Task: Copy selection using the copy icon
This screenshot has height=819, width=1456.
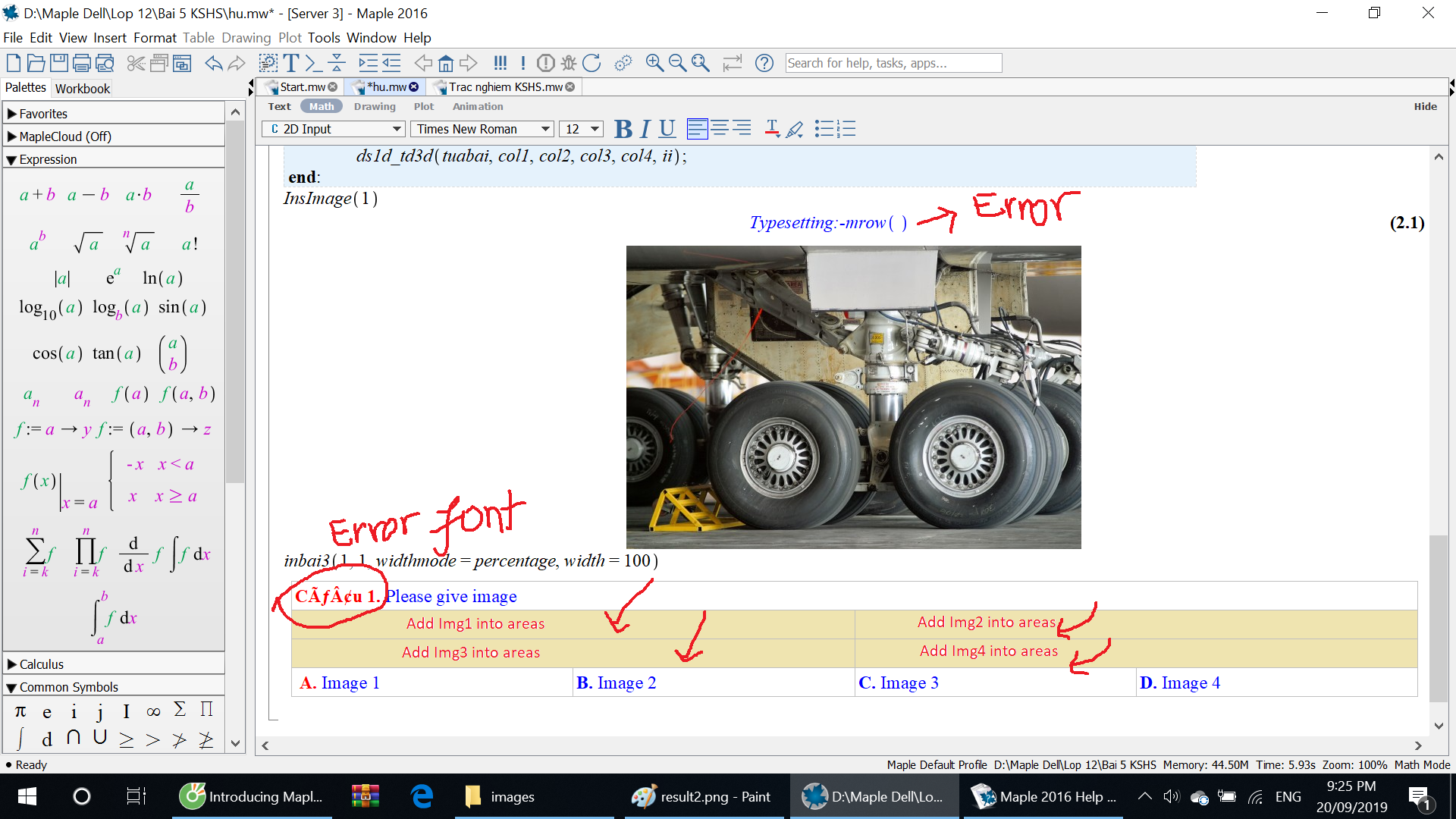Action: (158, 63)
